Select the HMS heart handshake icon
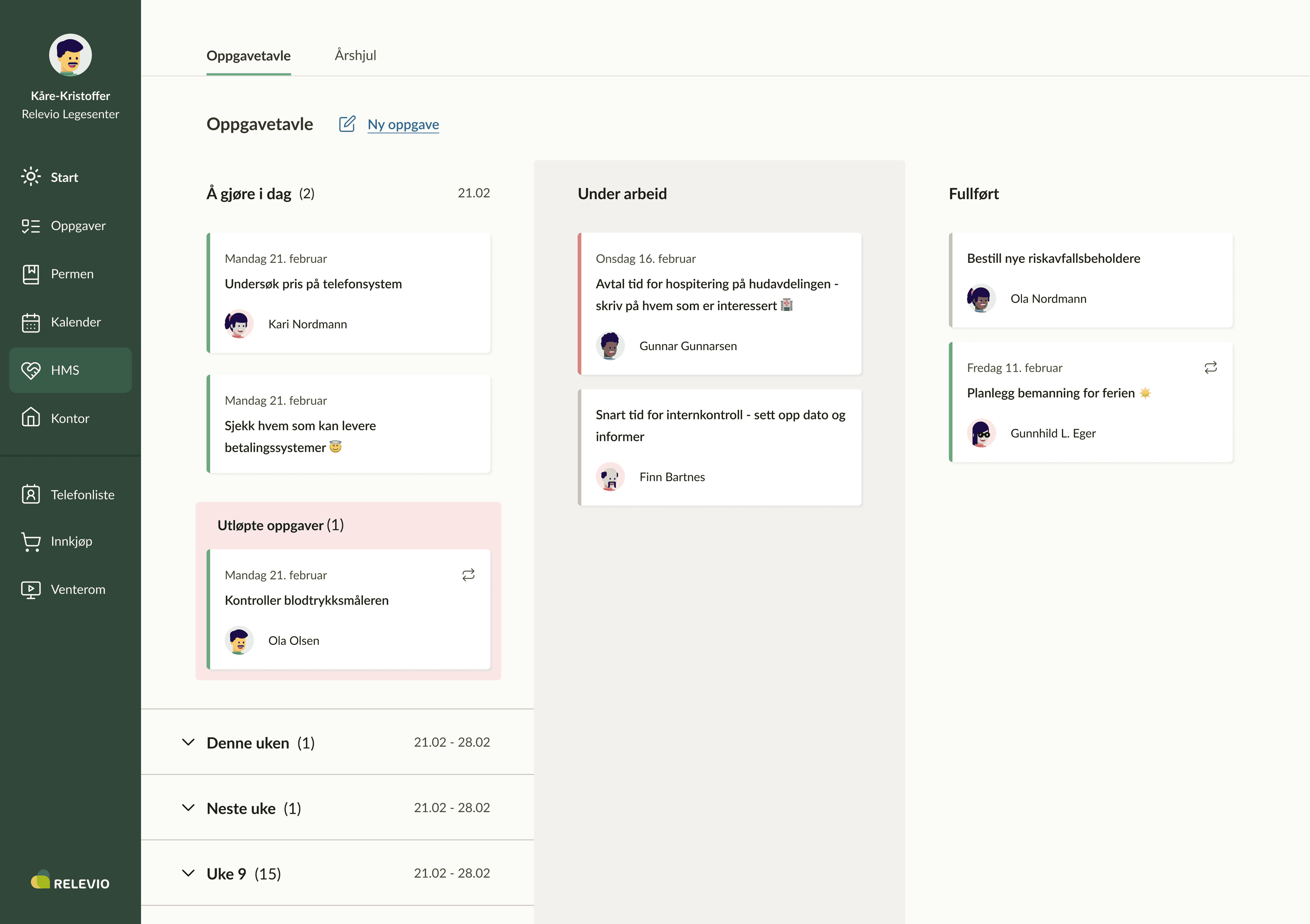 coord(31,370)
